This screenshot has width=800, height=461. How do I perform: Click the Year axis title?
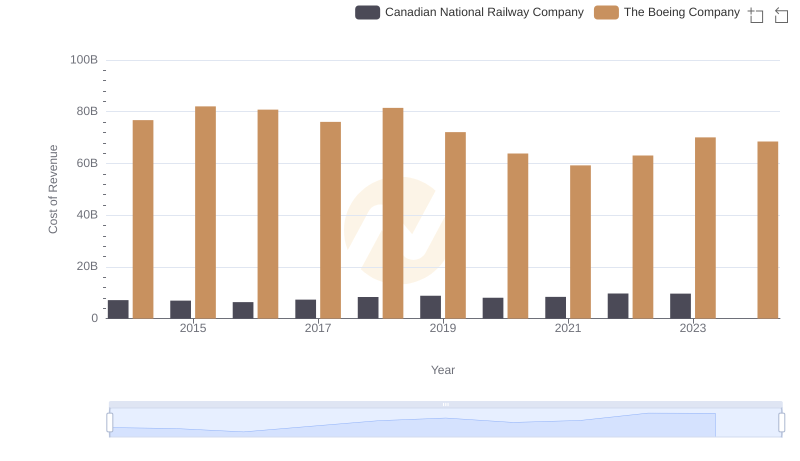[x=443, y=370]
